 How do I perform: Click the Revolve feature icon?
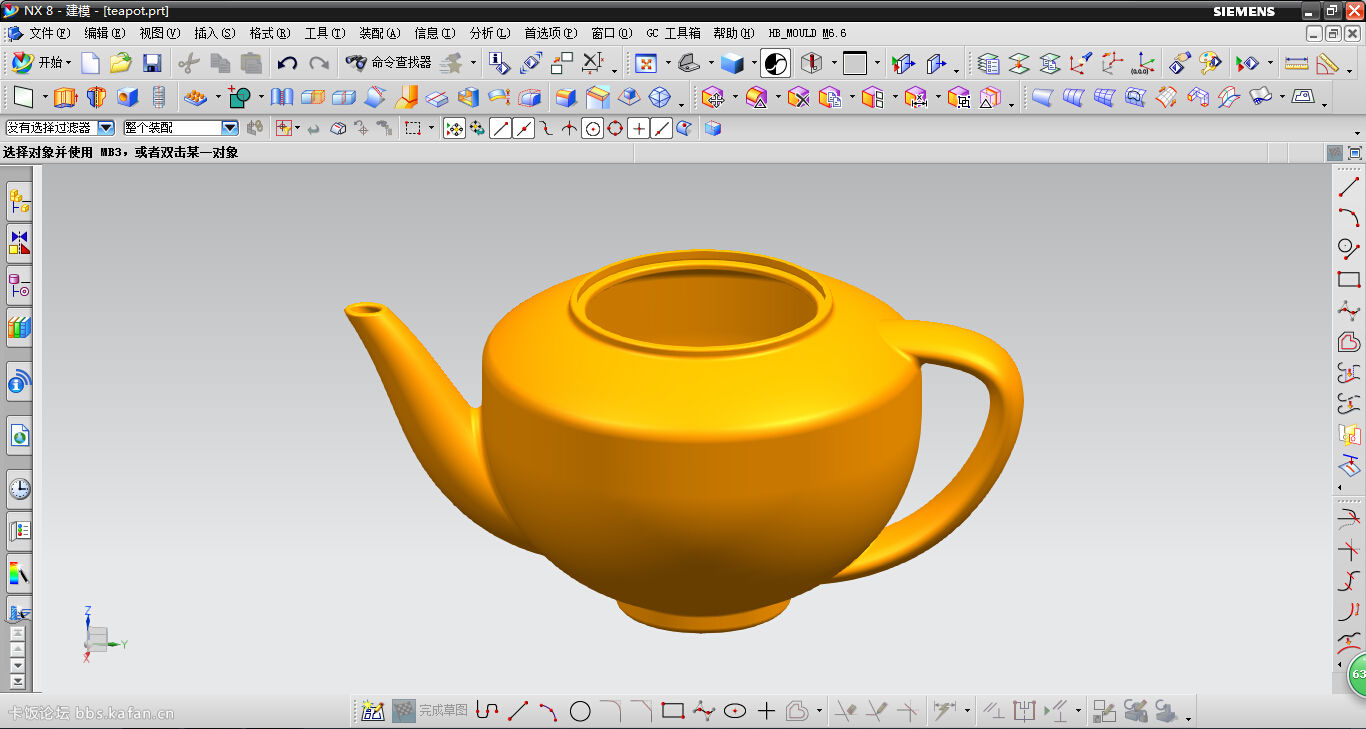(96, 97)
